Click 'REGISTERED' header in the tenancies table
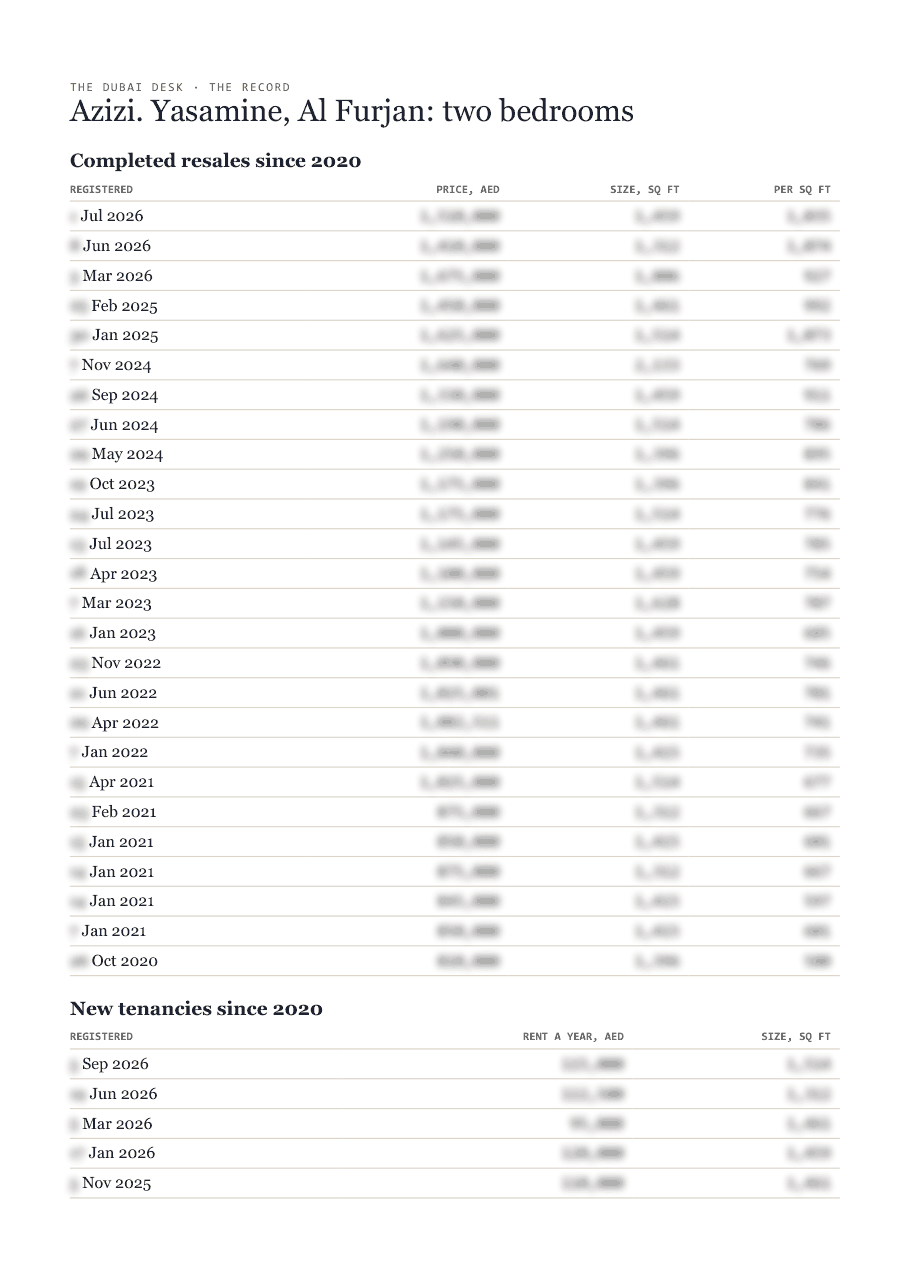The image size is (911, 1288). click(x=101, y=1037)
